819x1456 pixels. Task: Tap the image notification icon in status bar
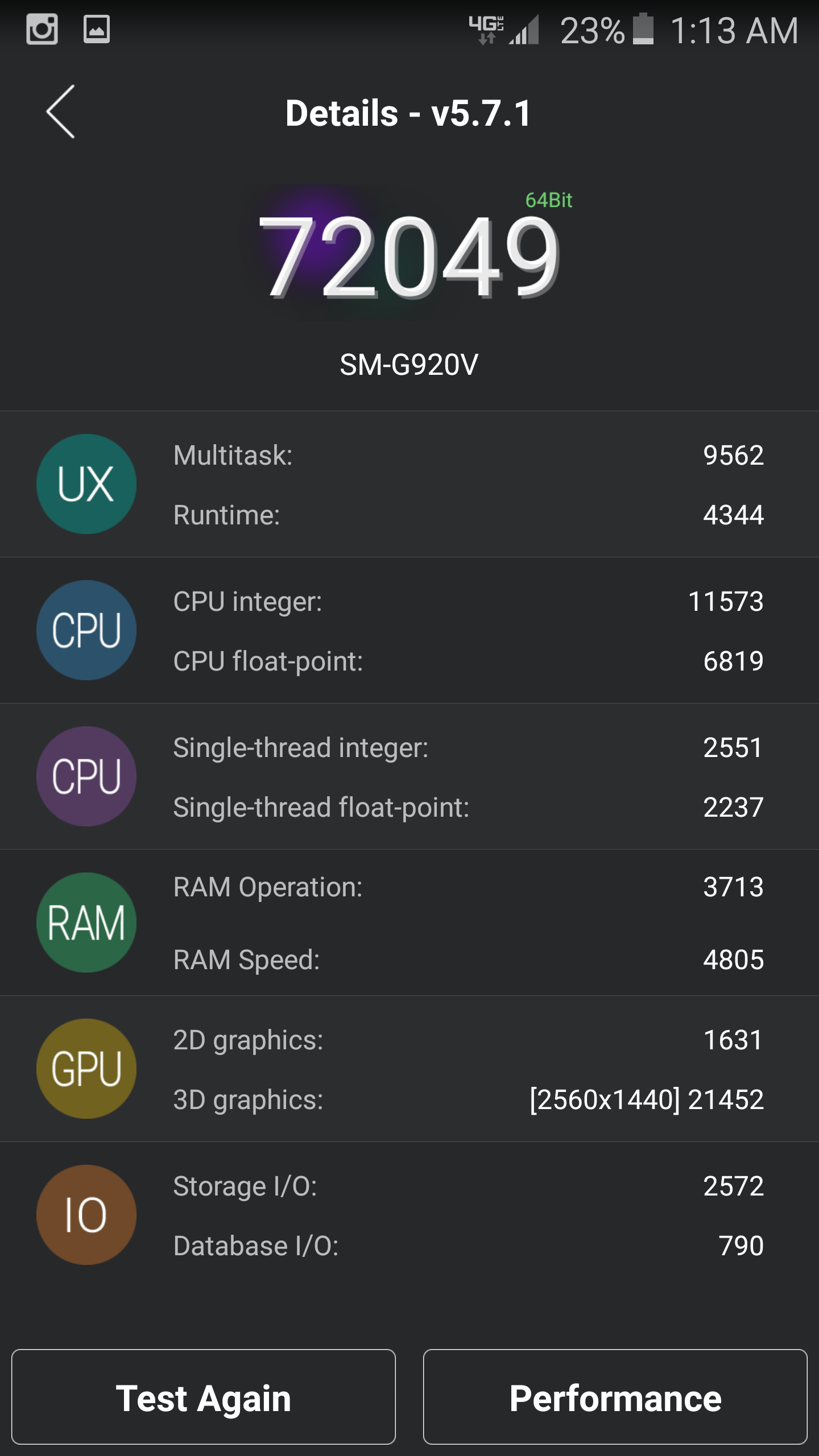click(x=97, y=30)
